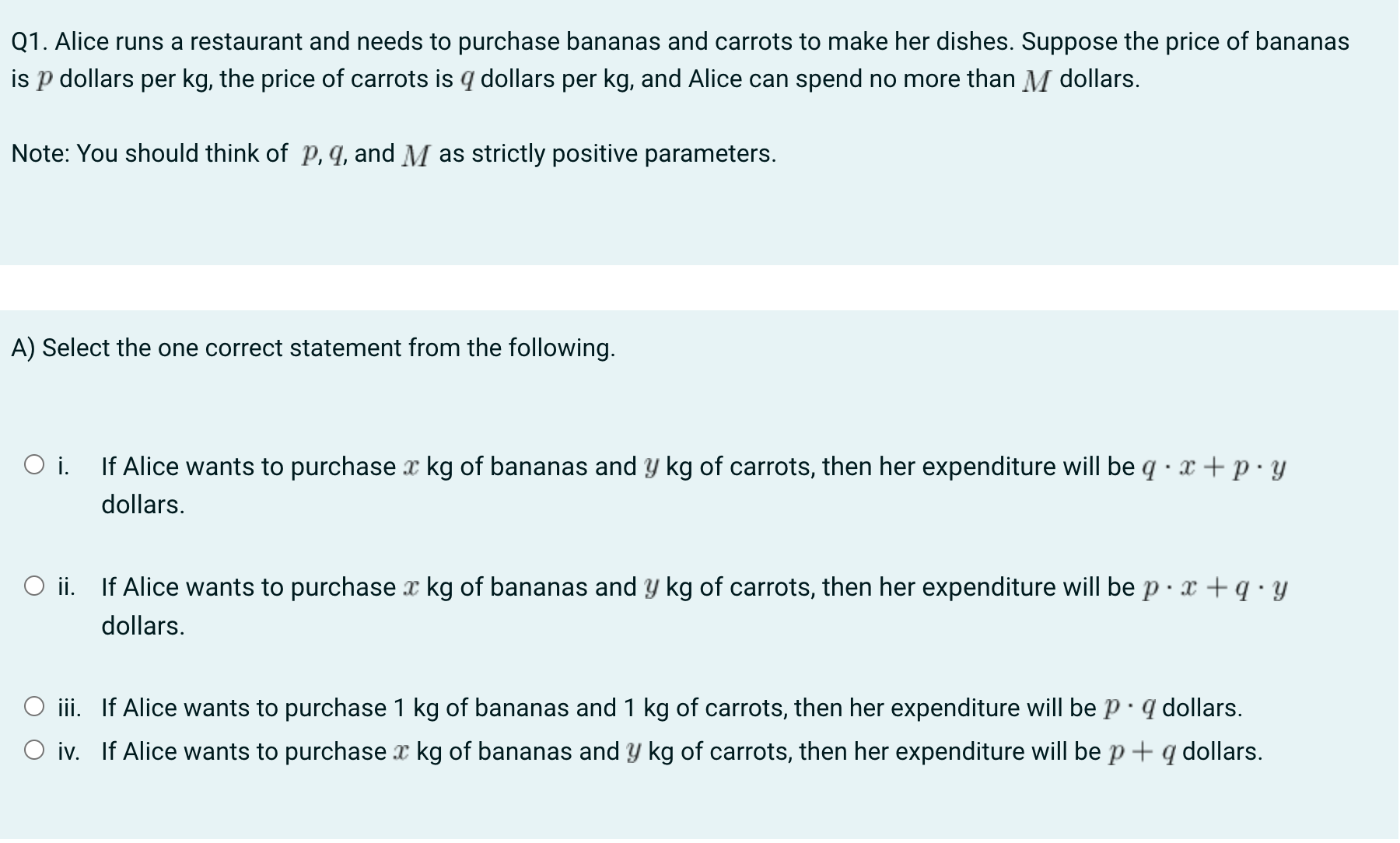1400x843 pixels.
Task: Click the roman numeral label 'i.'
Action: click(x=64, y=464)
